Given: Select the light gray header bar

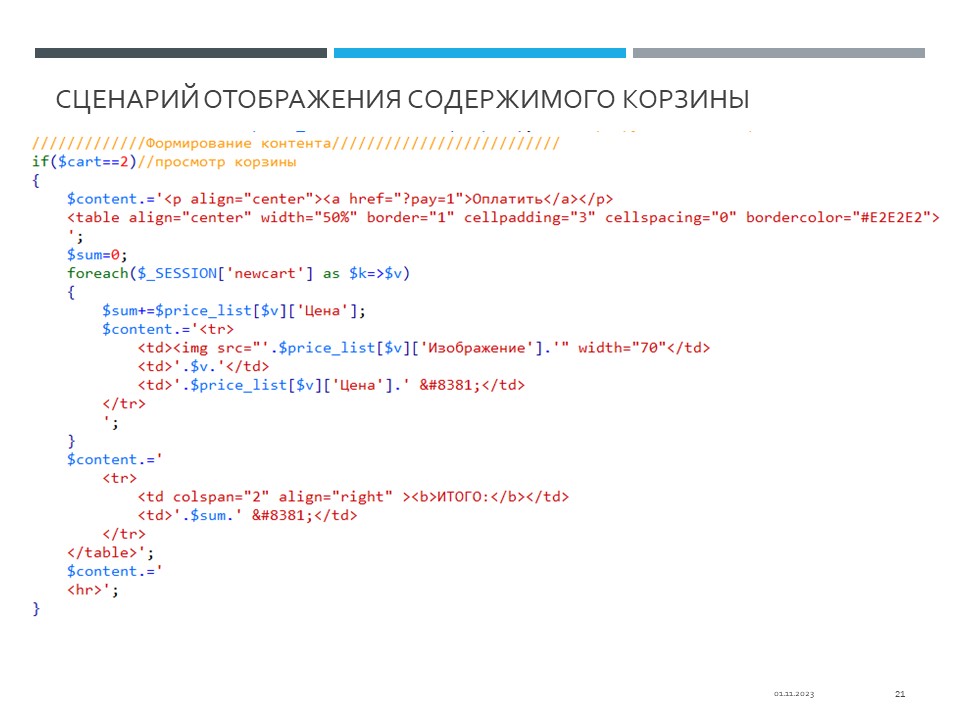Looking at the screenshot, I should coord(778,53).
